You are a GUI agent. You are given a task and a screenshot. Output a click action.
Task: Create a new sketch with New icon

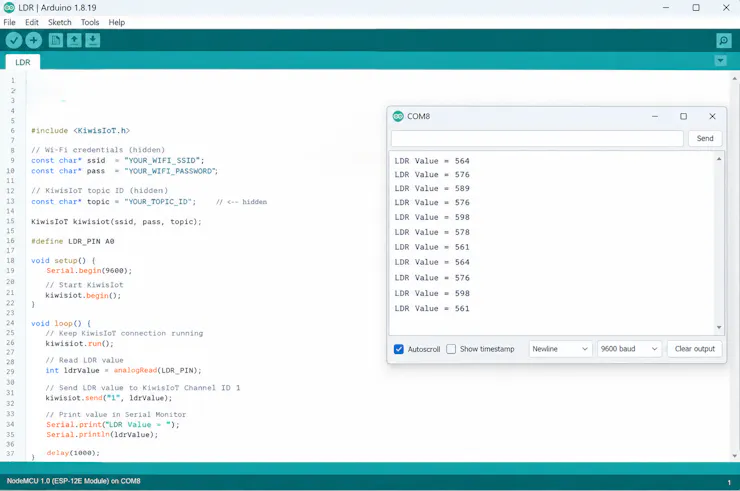coord(56,41)
